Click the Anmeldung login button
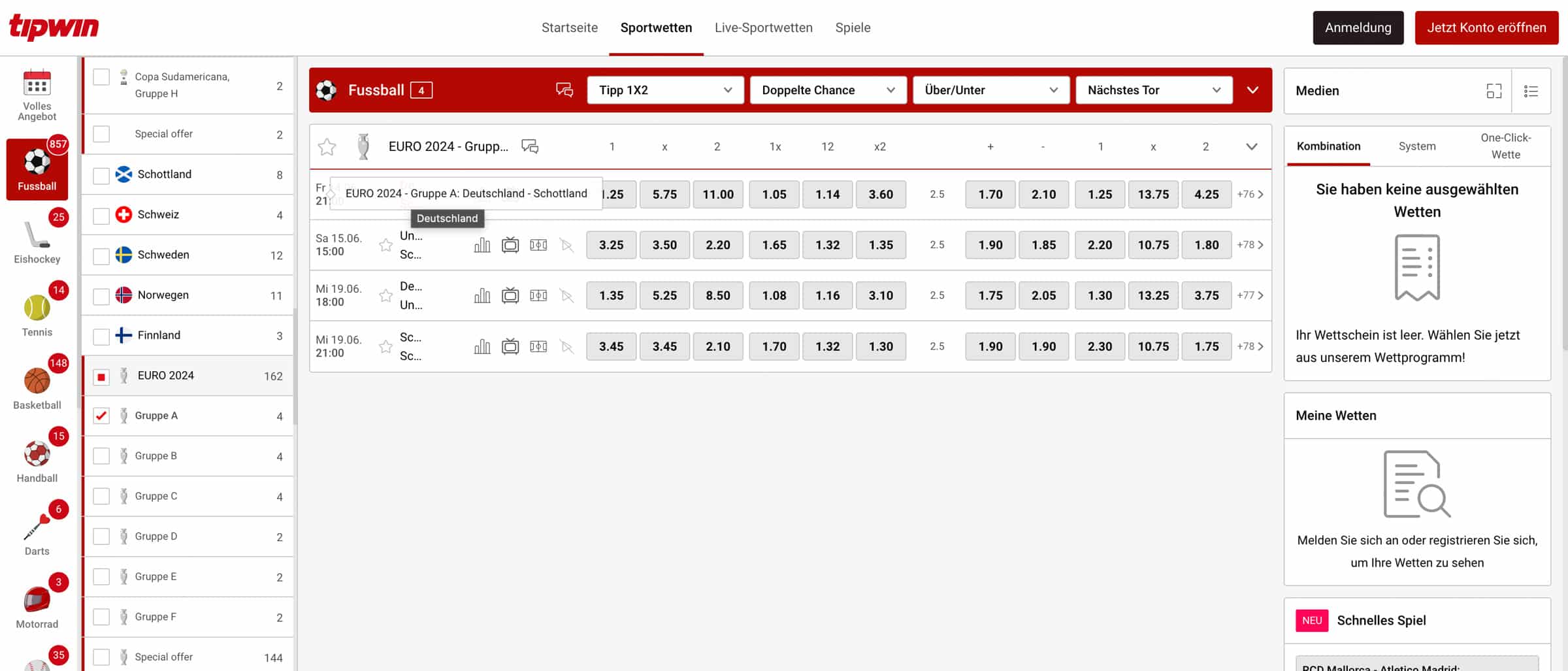Image resolution: width=1568 pixels, height=671 pixels. [x=1358, y=27]
